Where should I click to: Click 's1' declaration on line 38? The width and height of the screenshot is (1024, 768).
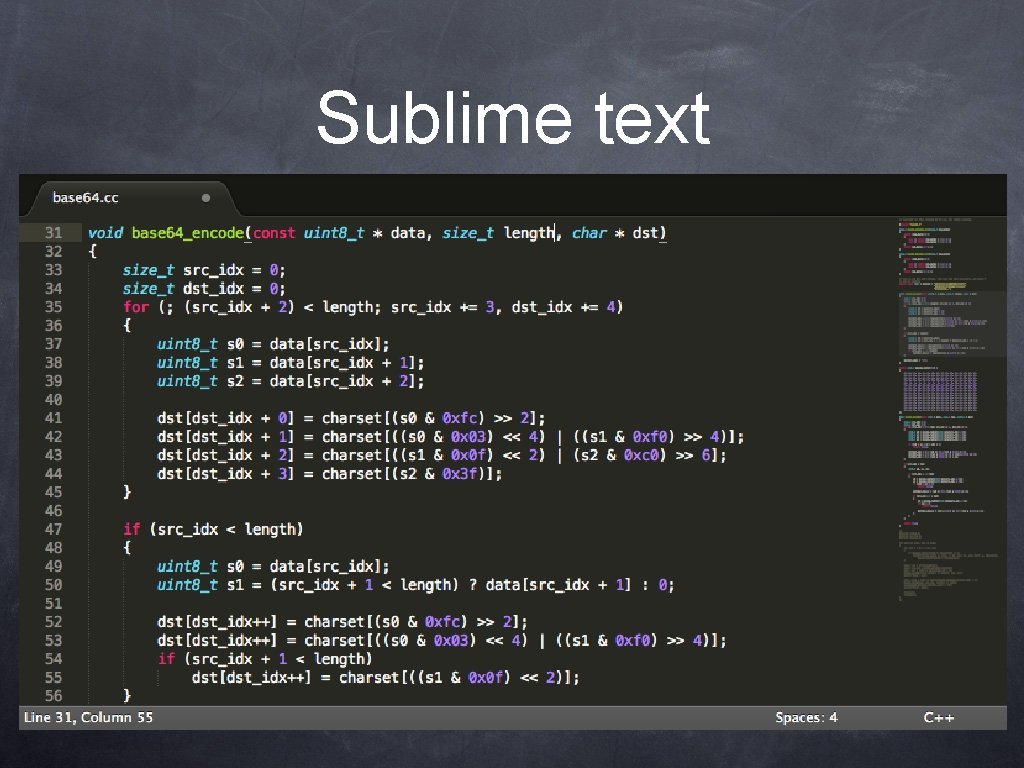tap(235, 362)
